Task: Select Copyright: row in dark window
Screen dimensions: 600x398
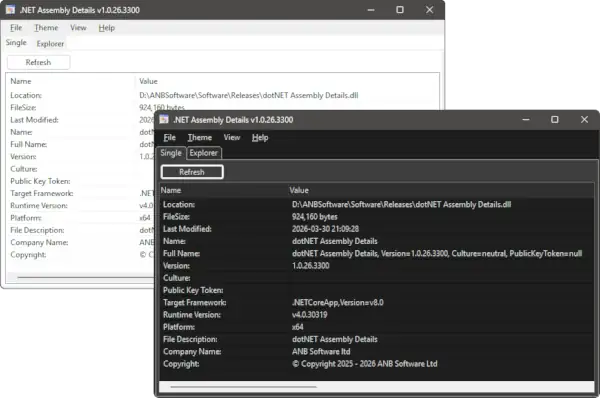Action: pos(377,364)
